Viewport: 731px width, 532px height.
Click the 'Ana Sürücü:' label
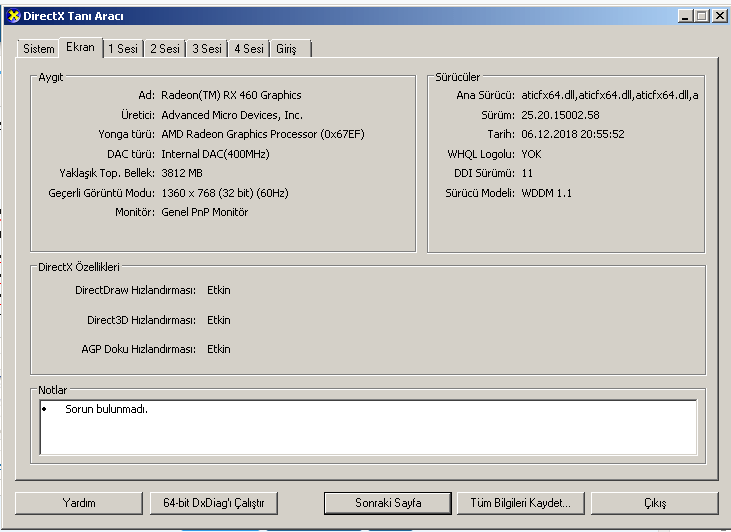[486, 95]
